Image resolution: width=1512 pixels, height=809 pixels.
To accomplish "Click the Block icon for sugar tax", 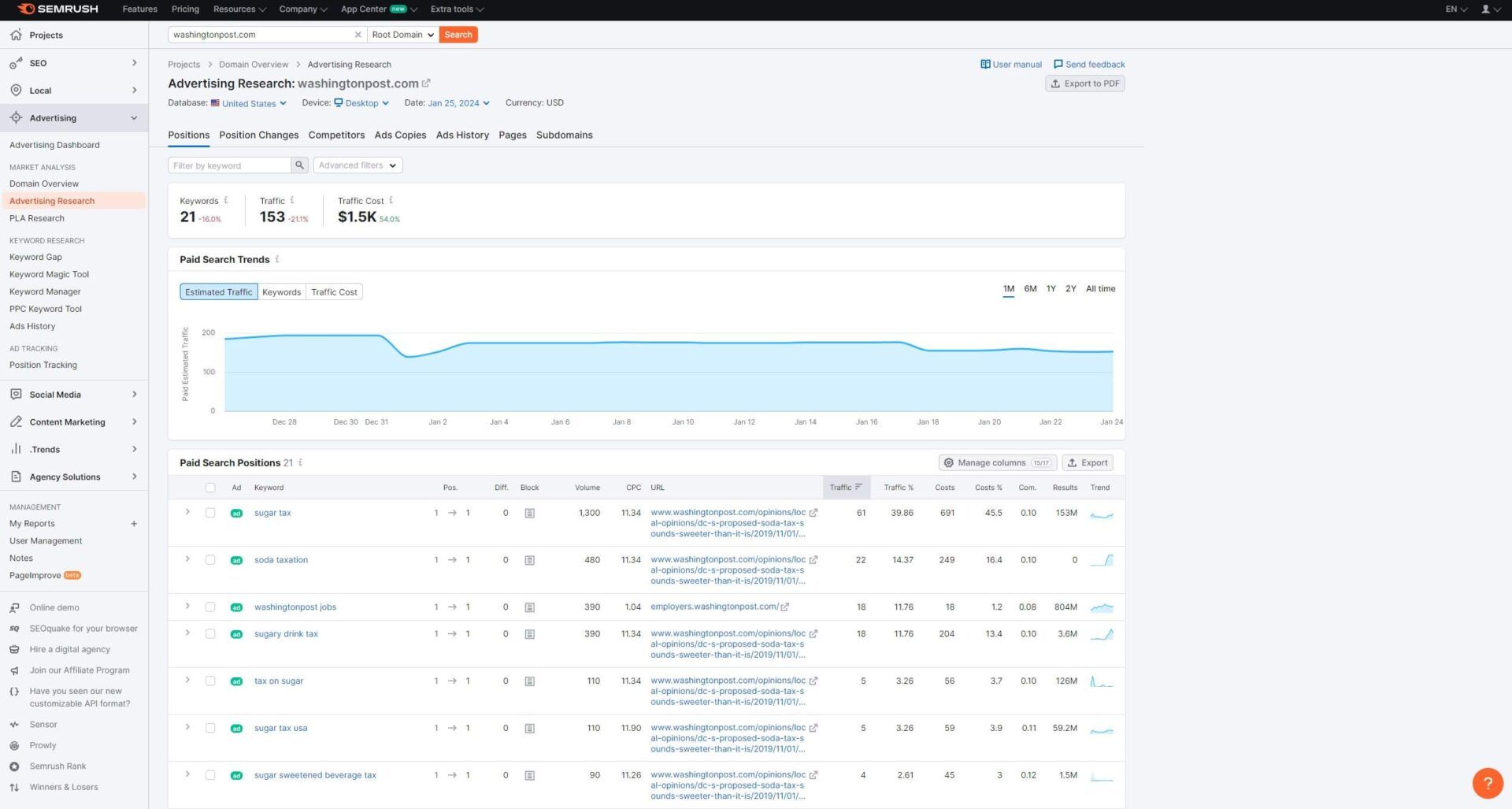I will (529, 513).
